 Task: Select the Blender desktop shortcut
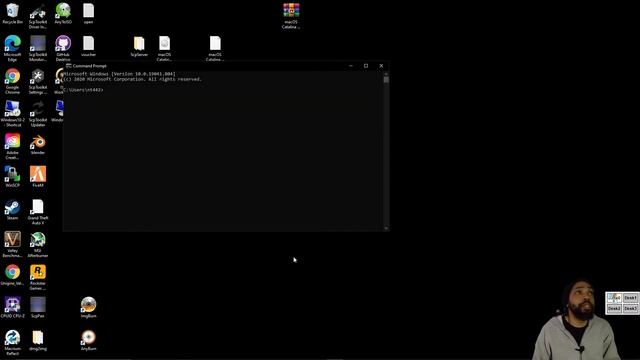(x=38, y=144)
